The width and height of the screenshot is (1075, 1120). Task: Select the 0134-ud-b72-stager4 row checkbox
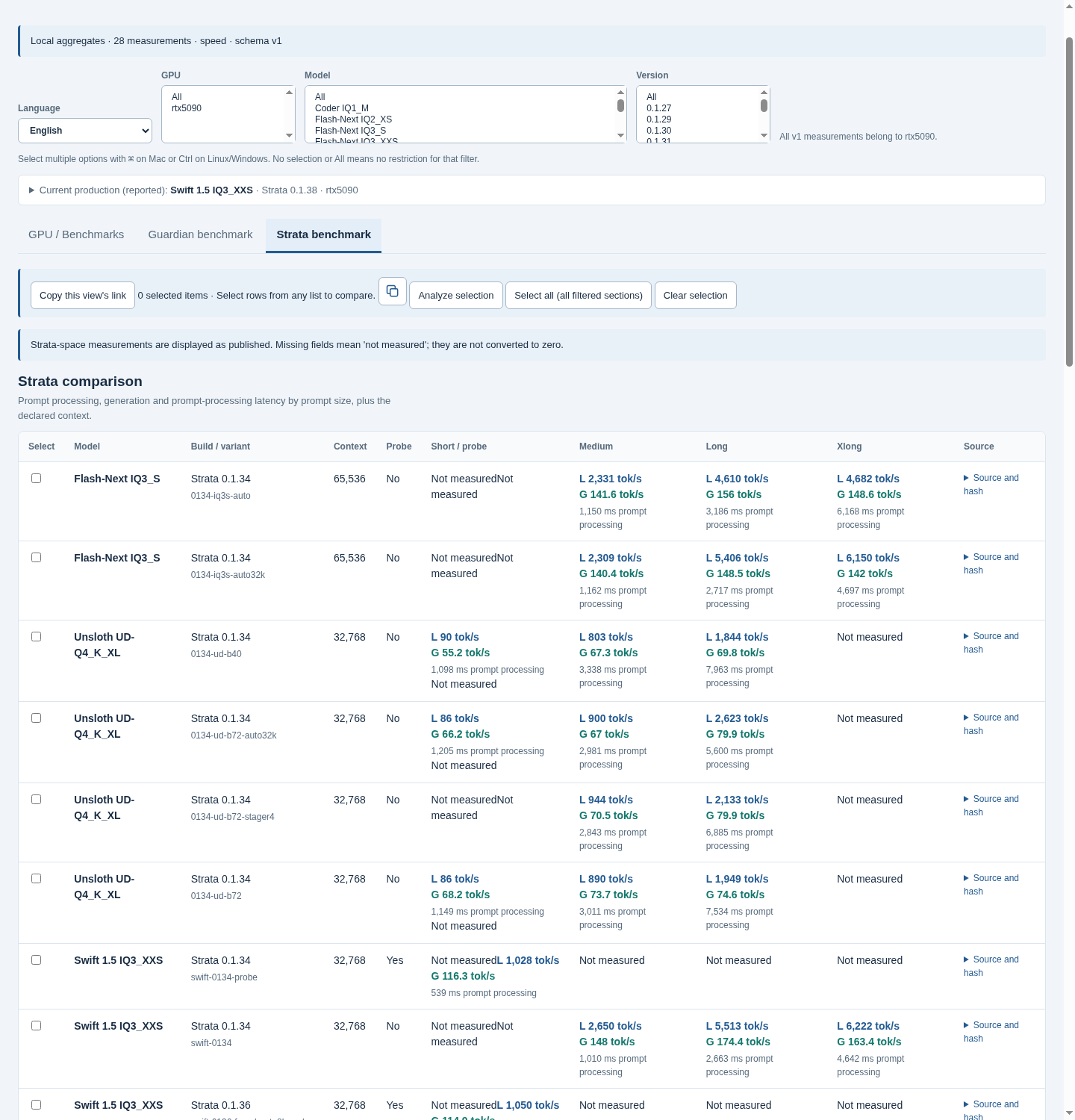(x=36, y=799)
